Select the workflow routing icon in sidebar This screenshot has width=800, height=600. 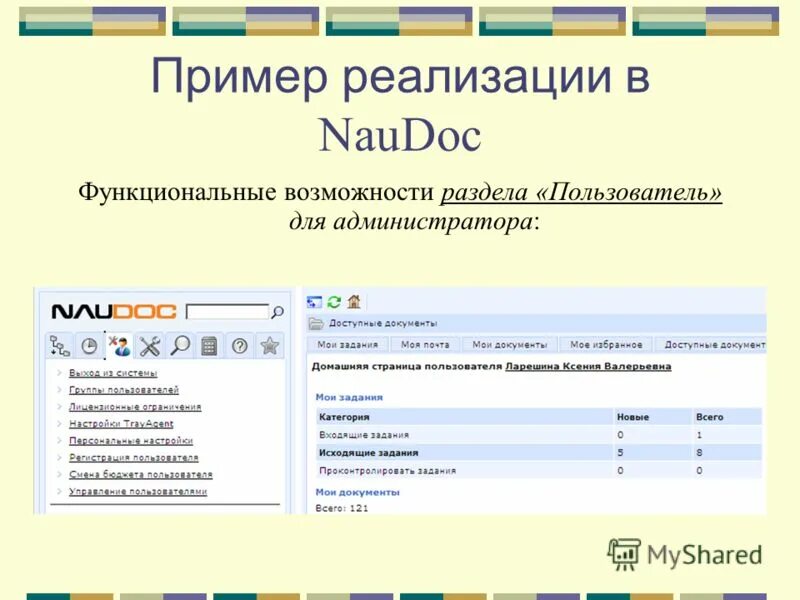[x=61, y=347]
